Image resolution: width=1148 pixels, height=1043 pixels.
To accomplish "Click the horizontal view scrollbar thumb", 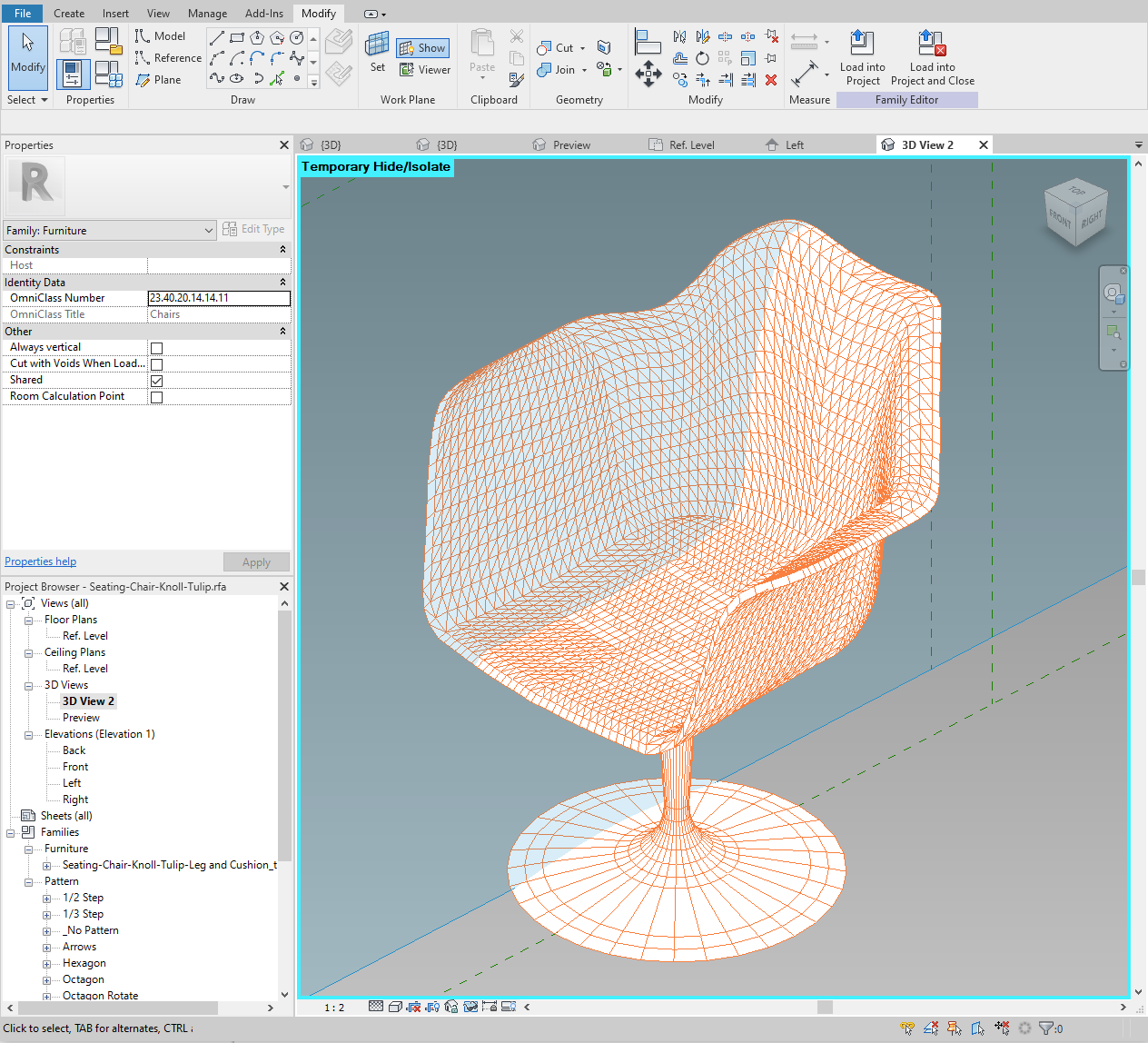I will click(825, 1007).
